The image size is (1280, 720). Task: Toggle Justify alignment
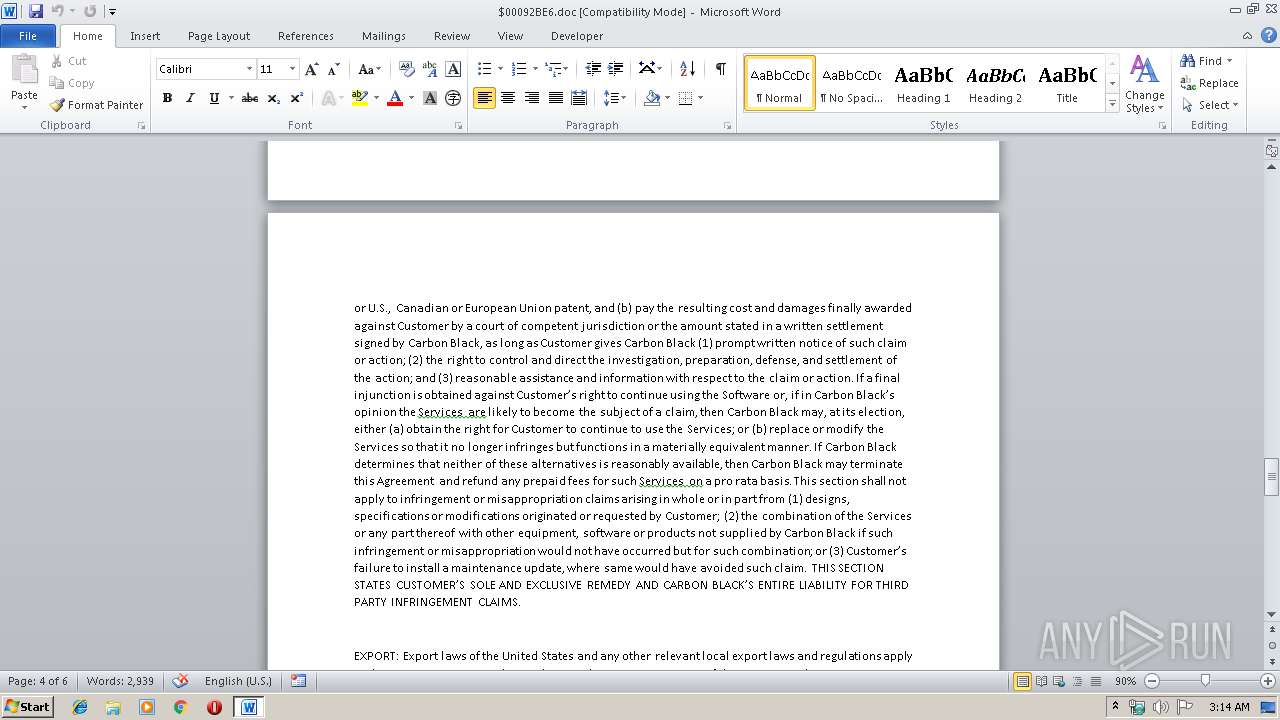click(556, 98)
